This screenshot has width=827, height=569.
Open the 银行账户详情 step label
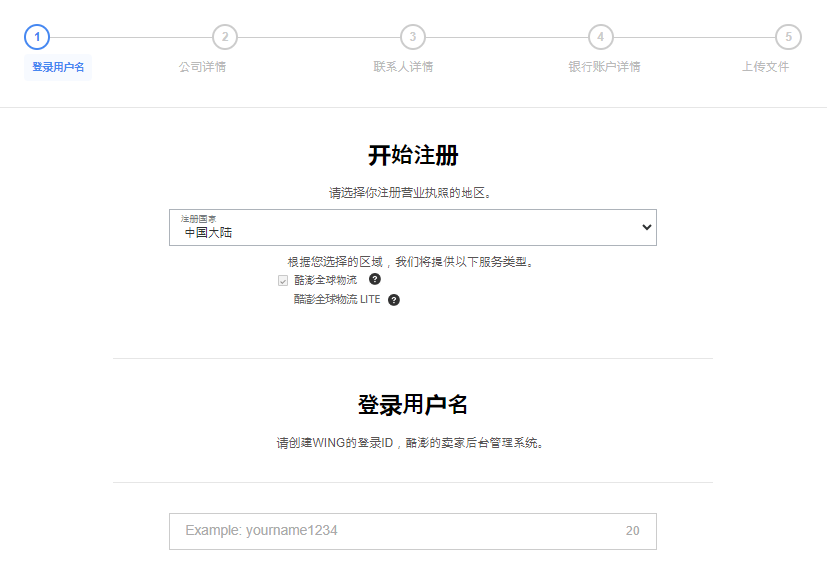(x=604, y=67)
